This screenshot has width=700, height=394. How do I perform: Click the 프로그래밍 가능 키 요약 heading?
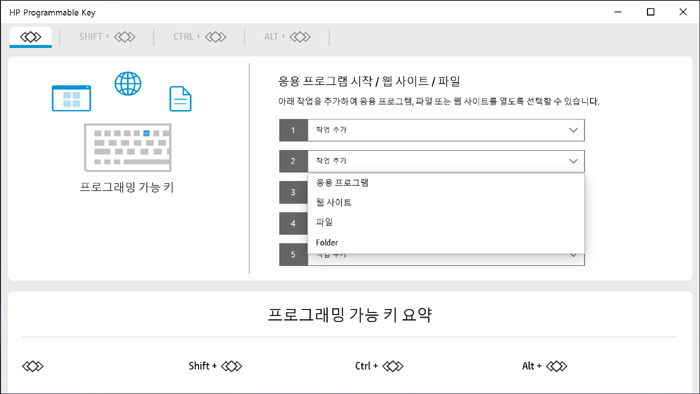tap(350, 315)
